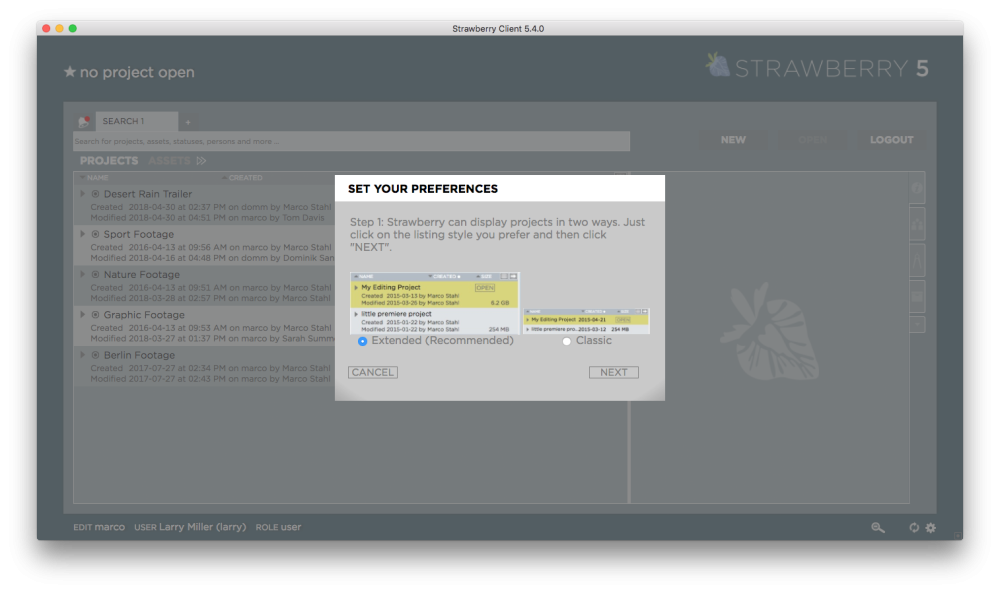
Task: Open the compass tool icon in sidebar
Action: [x=917, y=261]
